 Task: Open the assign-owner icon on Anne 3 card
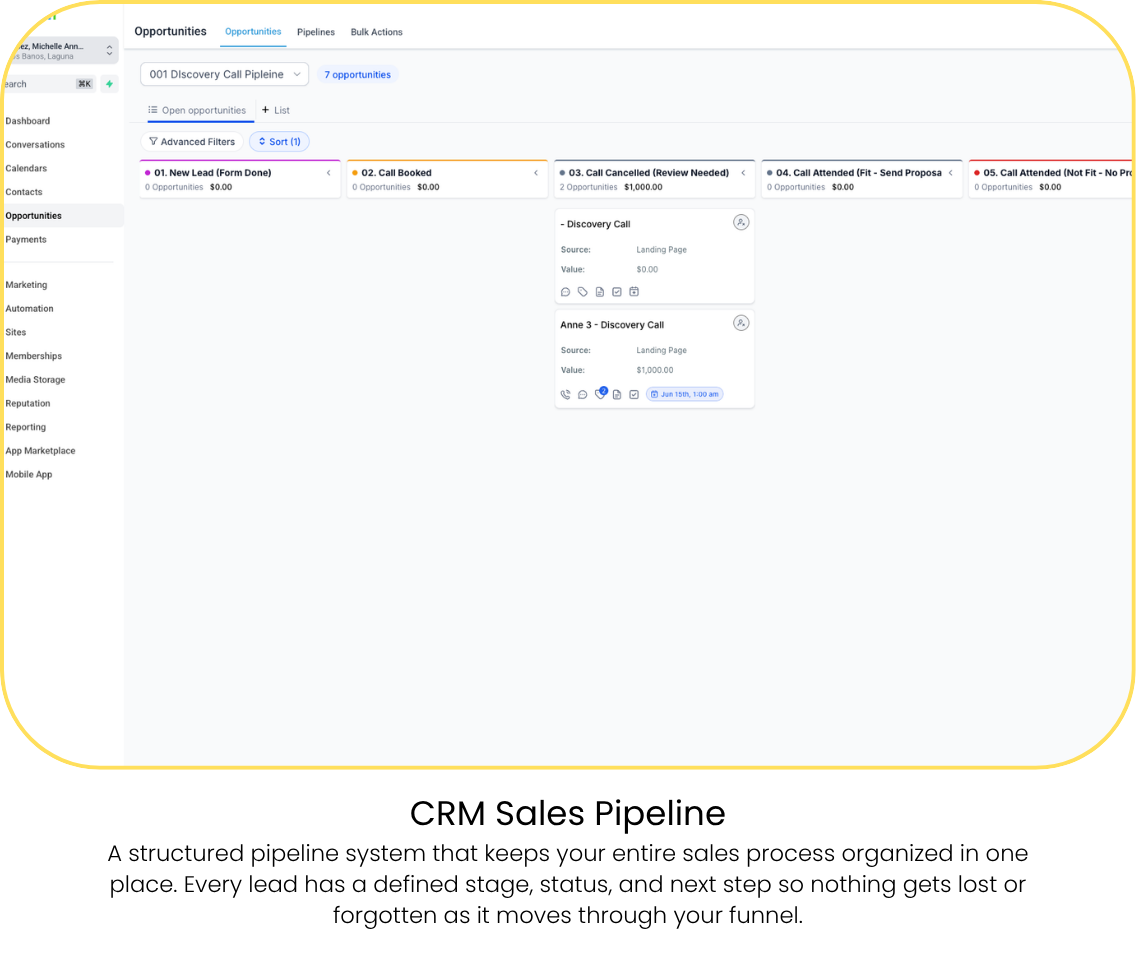coord(740,323)
